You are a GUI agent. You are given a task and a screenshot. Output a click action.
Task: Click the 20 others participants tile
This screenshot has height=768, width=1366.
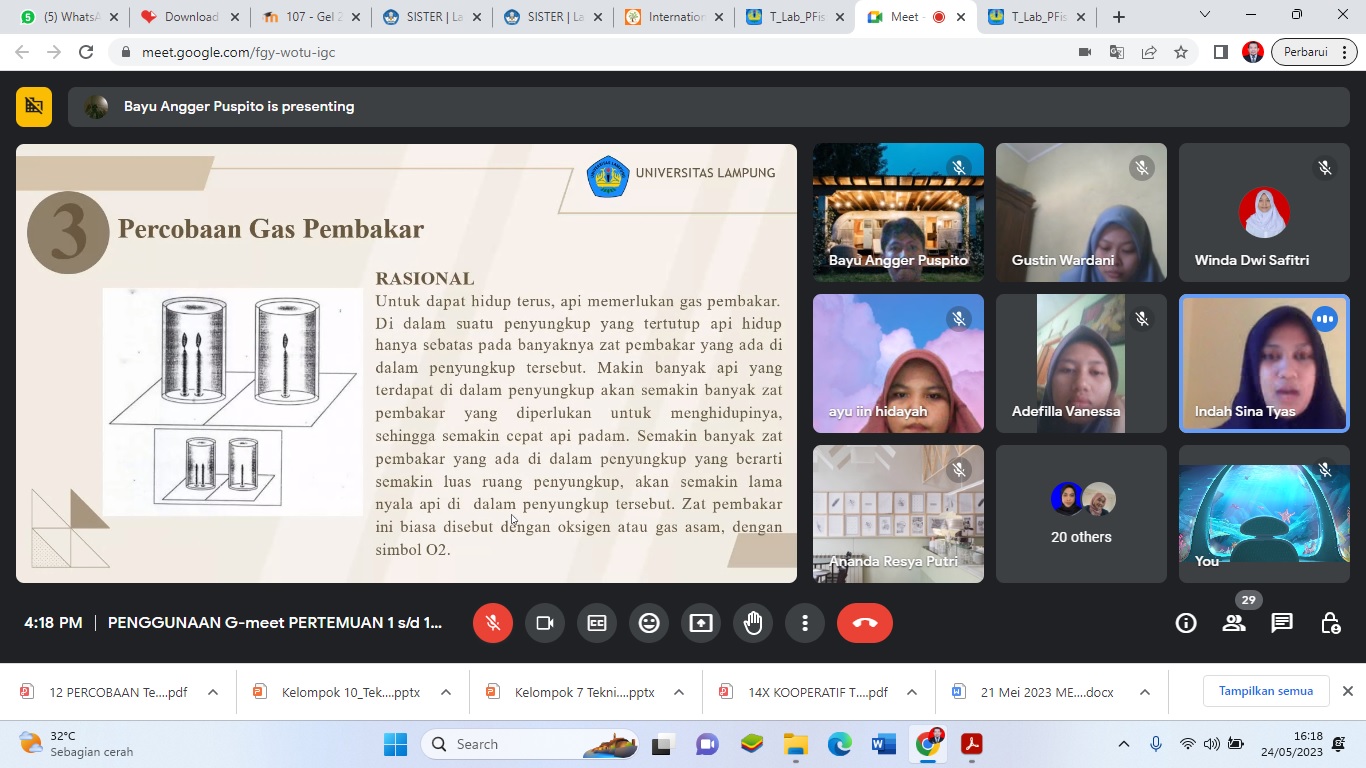[1081, 514]
